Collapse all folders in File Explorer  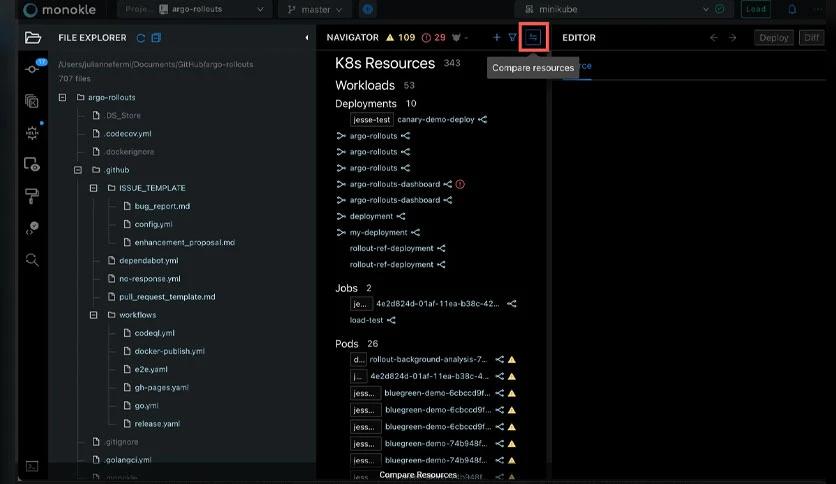[156, 38]
